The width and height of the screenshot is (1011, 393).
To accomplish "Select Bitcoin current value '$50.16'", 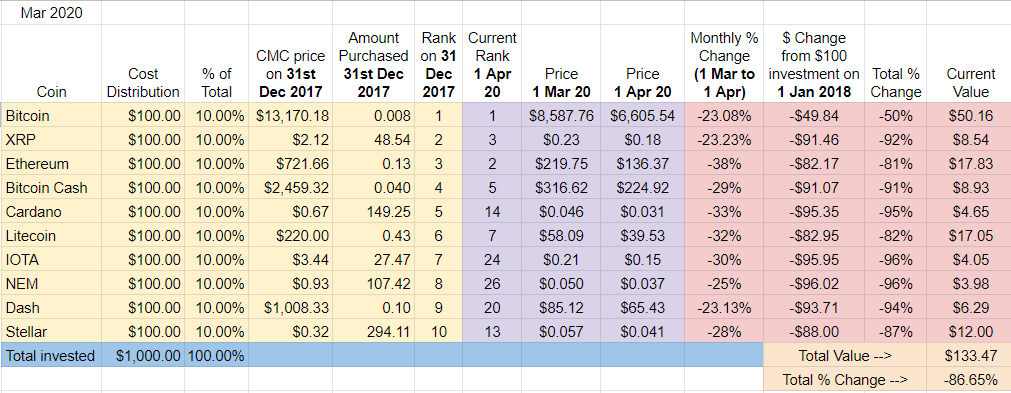I will pos(968,116).
